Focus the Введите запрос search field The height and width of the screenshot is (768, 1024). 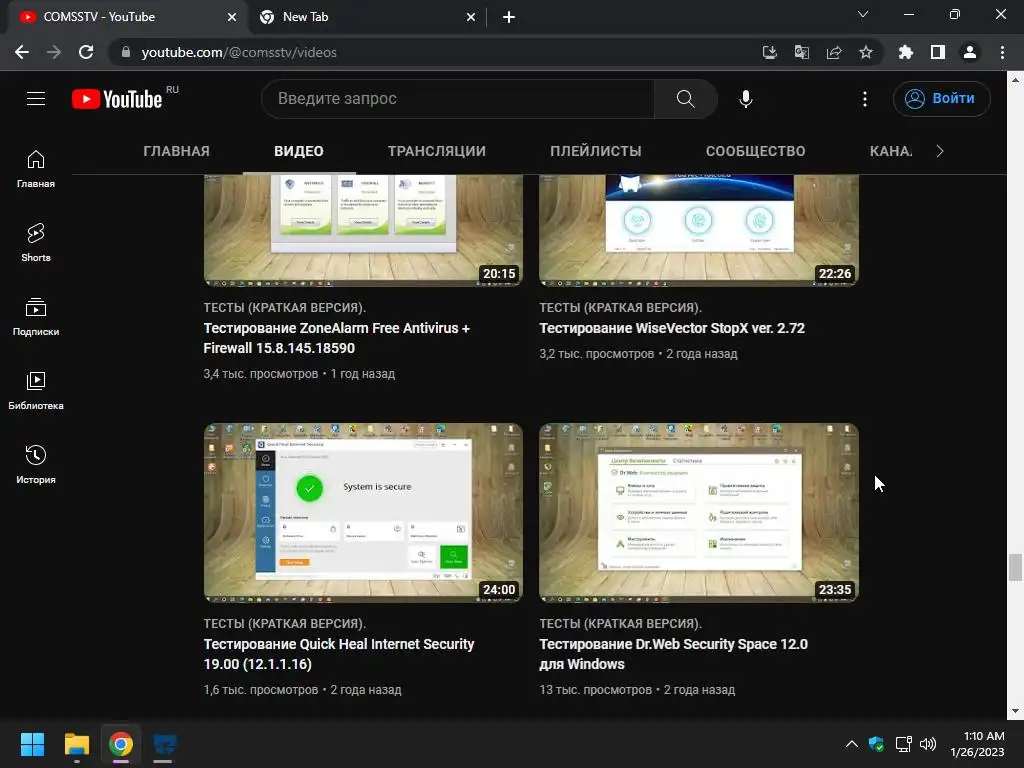[x=458, y=99]
